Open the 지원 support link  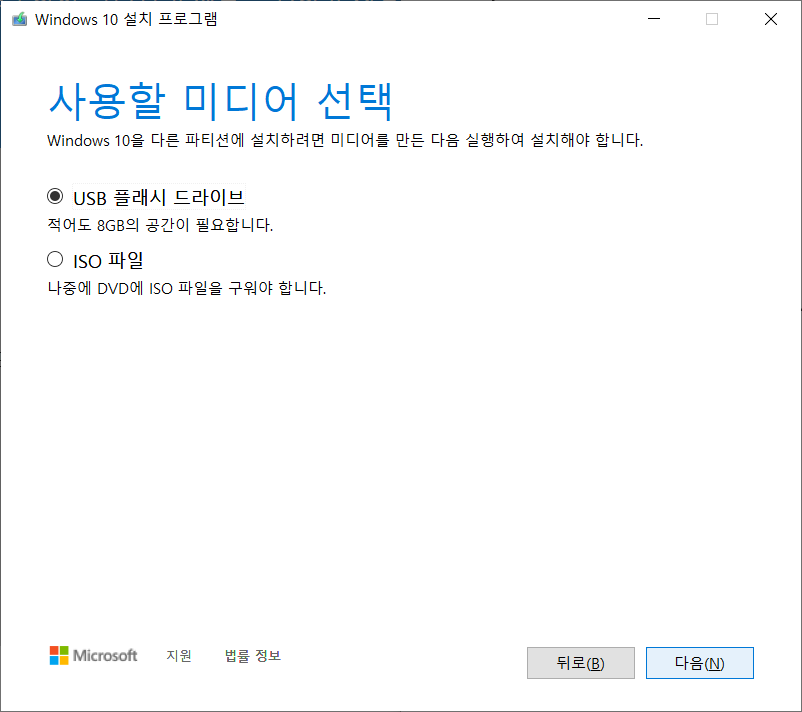coord(179,656)
